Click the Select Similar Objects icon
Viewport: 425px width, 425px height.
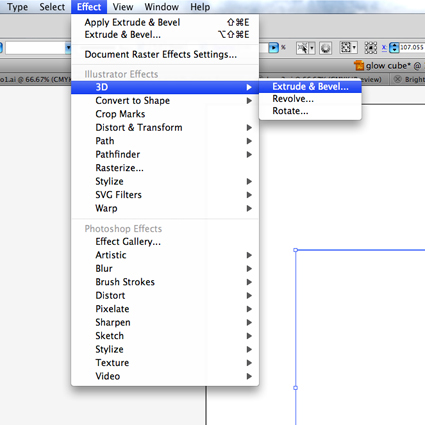[x=303, y=48]
